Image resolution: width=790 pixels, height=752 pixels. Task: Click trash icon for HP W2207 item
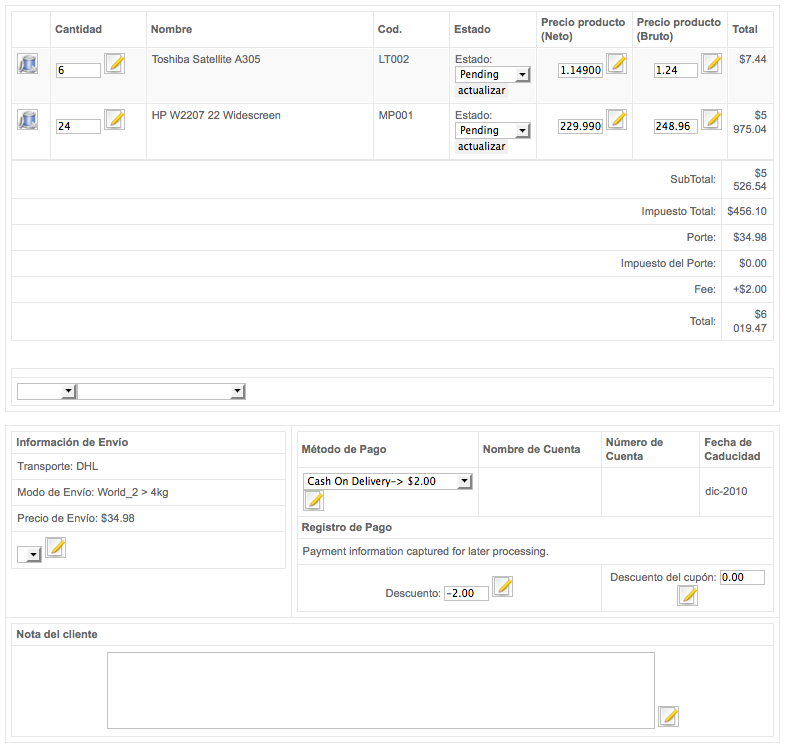click(28, 120)
